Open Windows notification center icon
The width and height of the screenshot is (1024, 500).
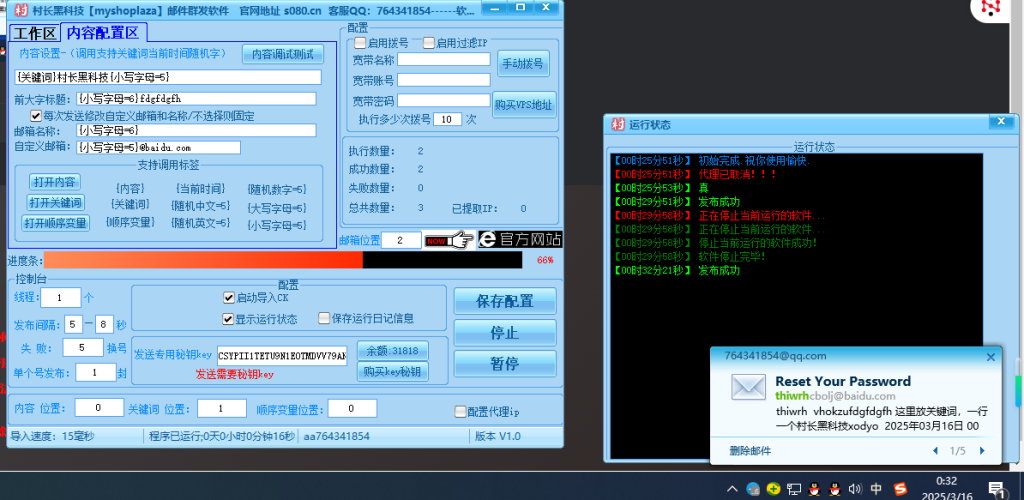pos(996,489)
